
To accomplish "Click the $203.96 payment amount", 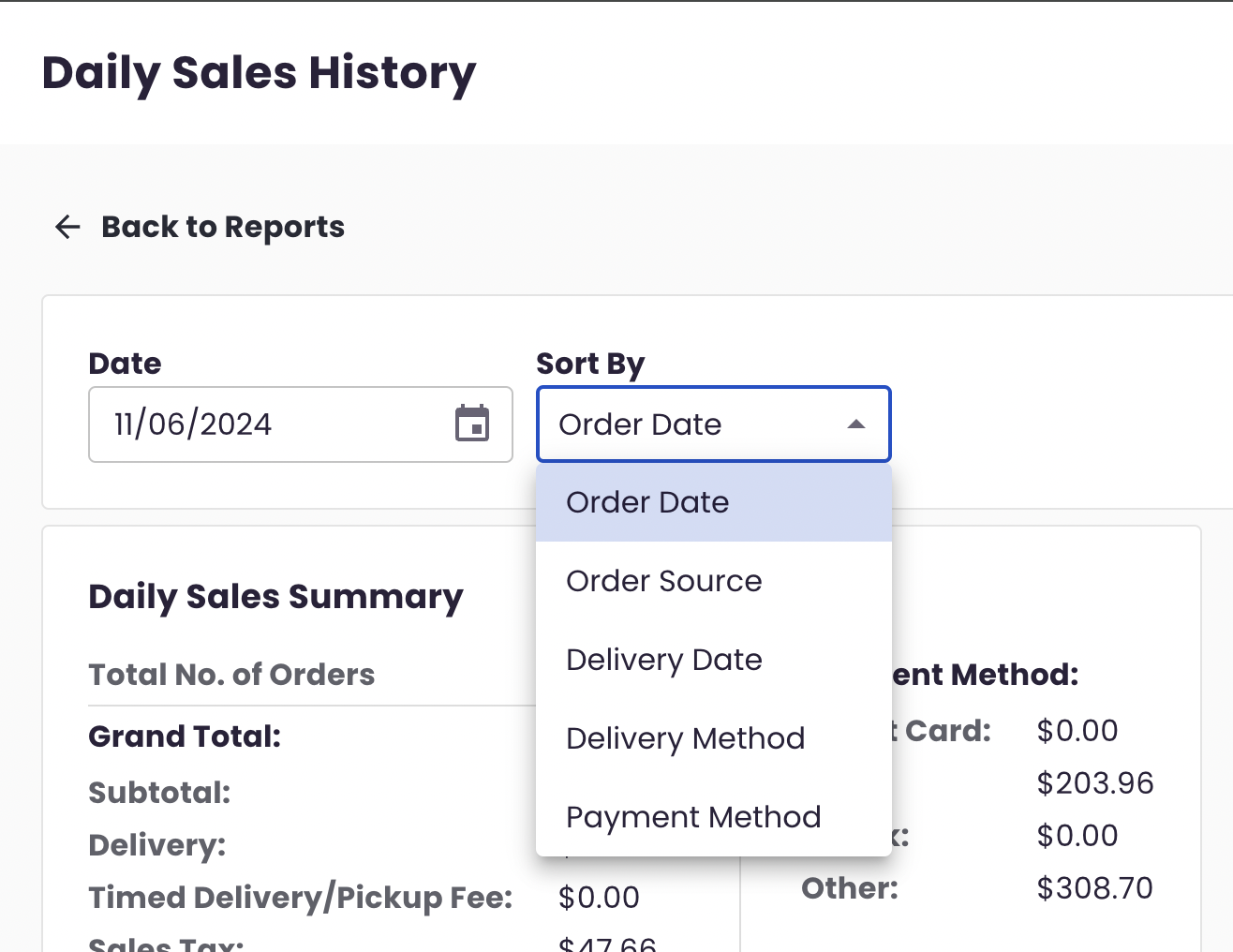I will click(1095, 782).
